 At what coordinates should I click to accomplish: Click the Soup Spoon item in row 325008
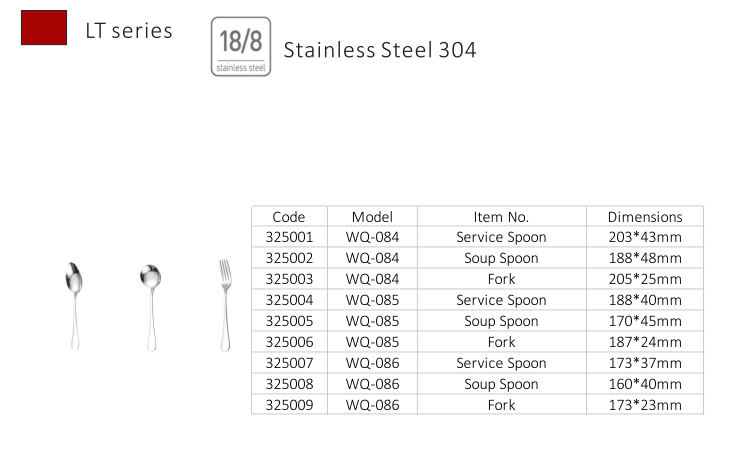501,384
